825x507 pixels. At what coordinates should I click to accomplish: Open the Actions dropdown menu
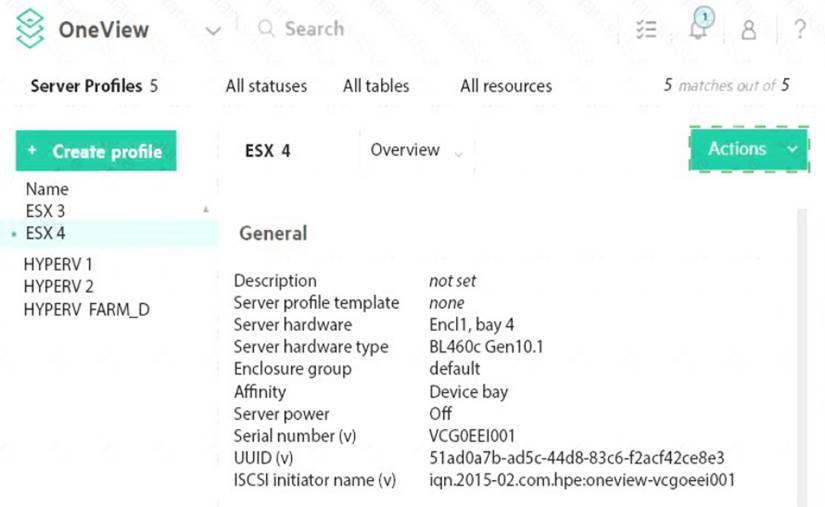(x=748, y=149)
